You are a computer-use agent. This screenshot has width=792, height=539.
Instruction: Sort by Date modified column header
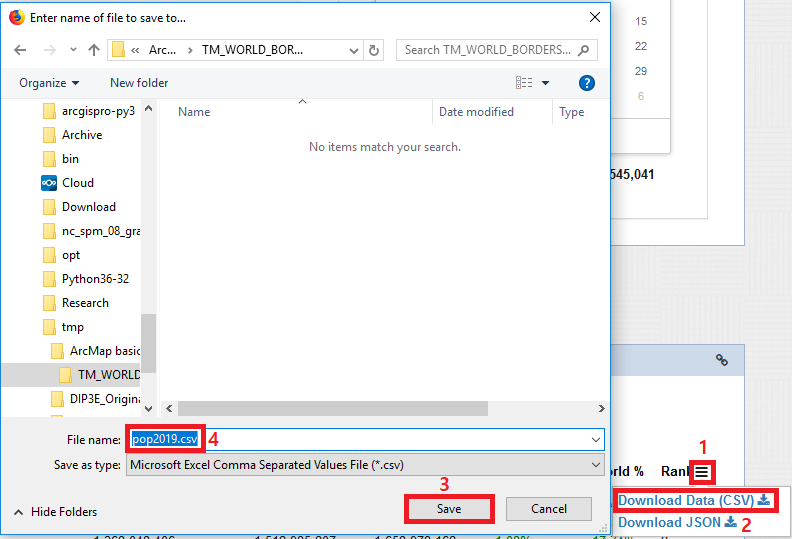click(x=476, y=112)
